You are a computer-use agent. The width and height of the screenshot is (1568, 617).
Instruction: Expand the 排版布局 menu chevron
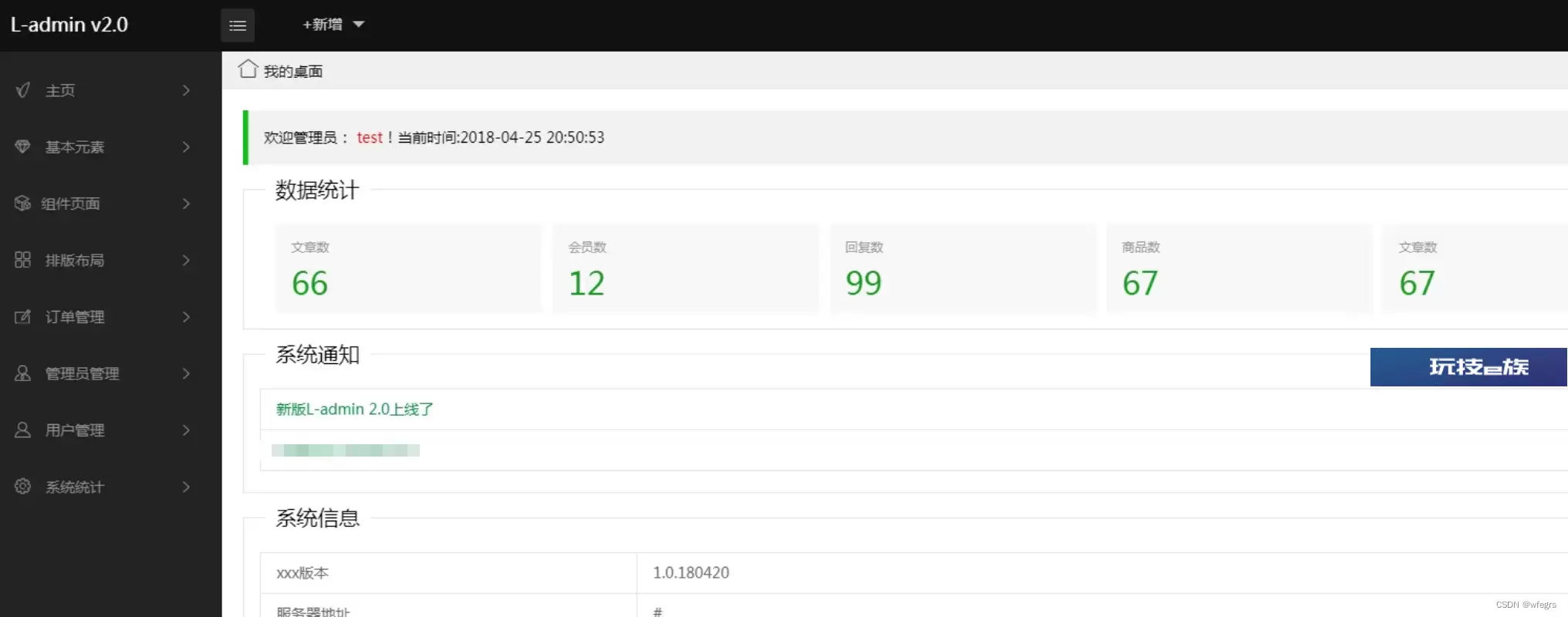click(186, 260)
